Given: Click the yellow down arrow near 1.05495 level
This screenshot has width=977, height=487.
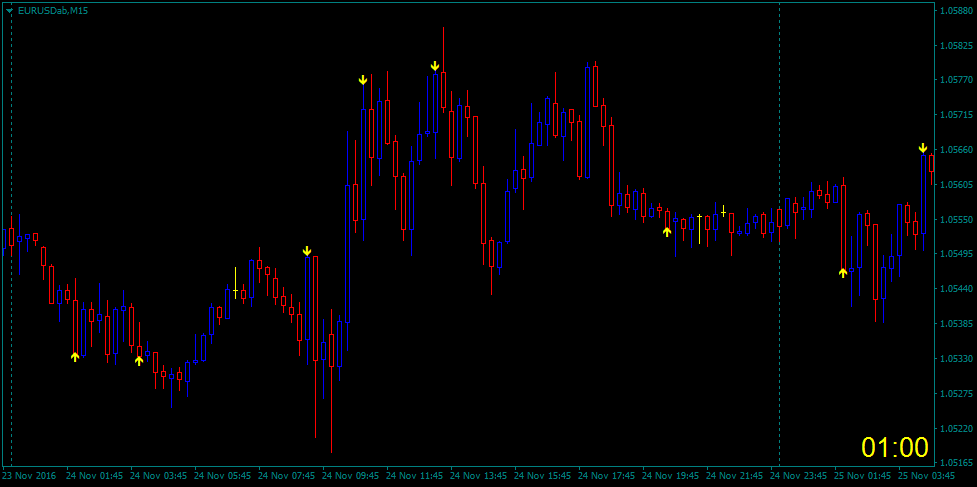Looking at the screenshot, I should pyautogui.click(x=307, y=250).
